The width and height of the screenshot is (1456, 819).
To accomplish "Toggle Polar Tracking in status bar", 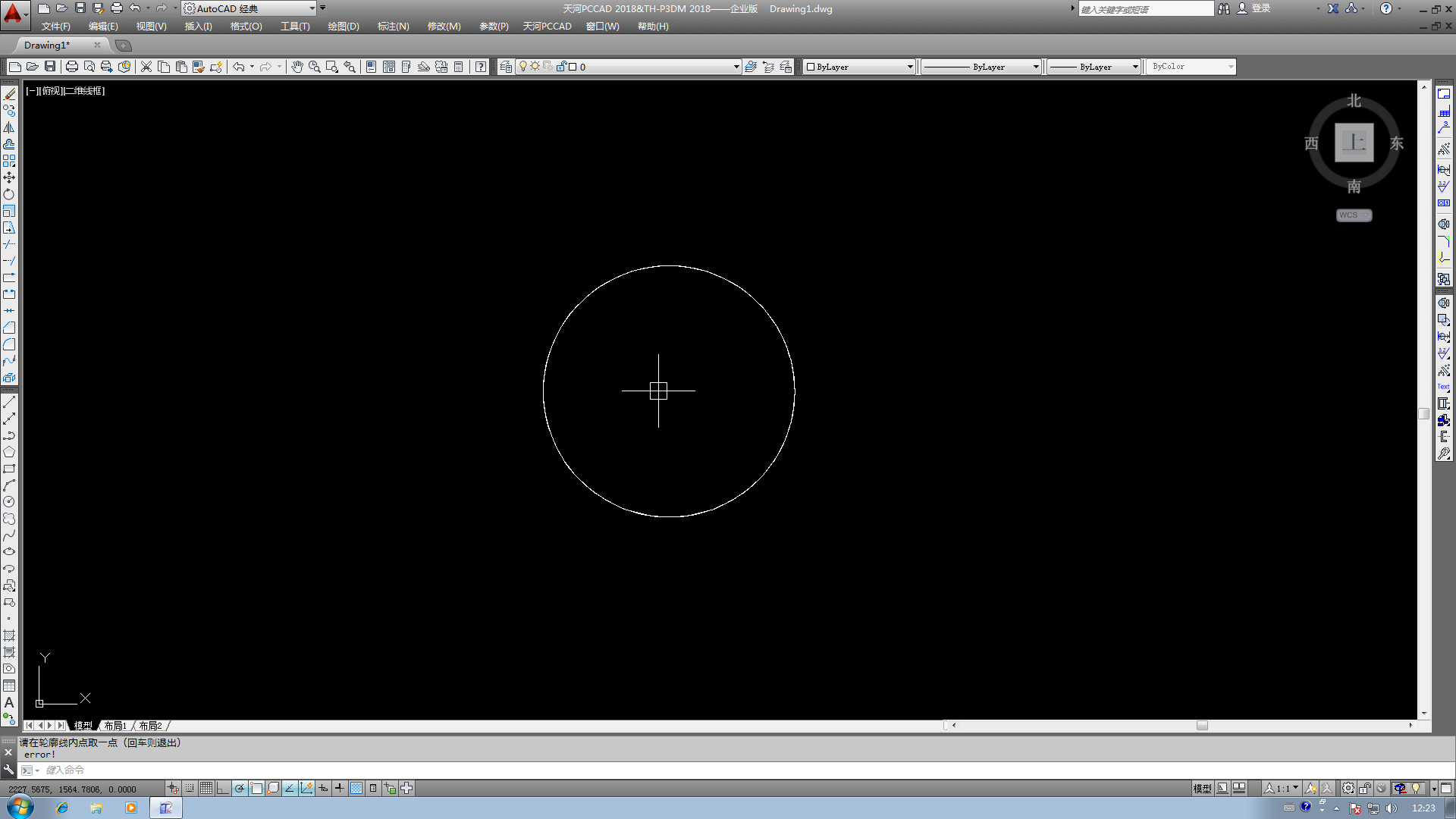I will tap(240, 789).
